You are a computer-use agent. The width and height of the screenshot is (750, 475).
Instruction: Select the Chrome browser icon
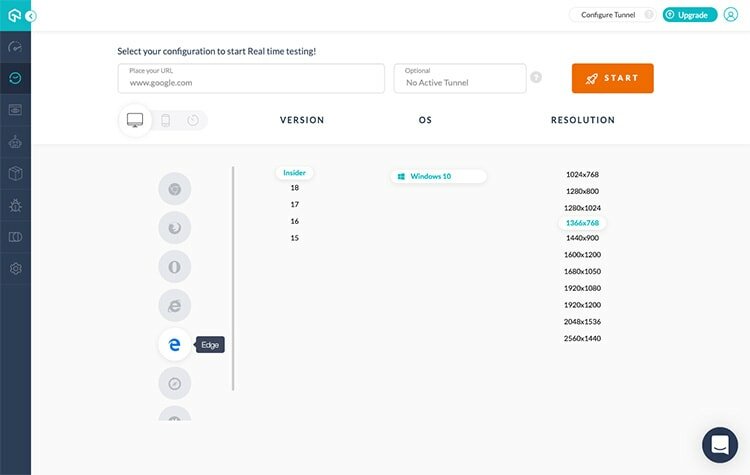pos(174,189)
